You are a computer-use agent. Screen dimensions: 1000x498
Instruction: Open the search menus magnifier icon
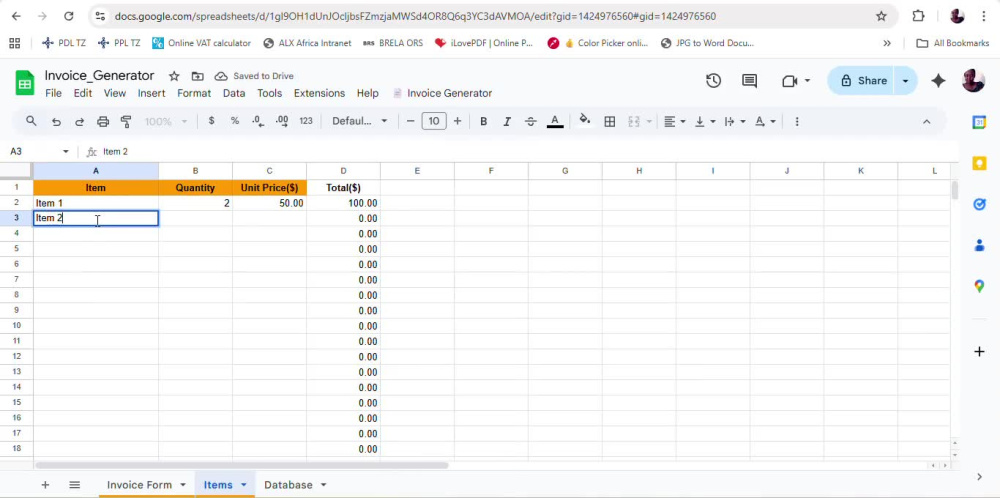click(31, 121)
